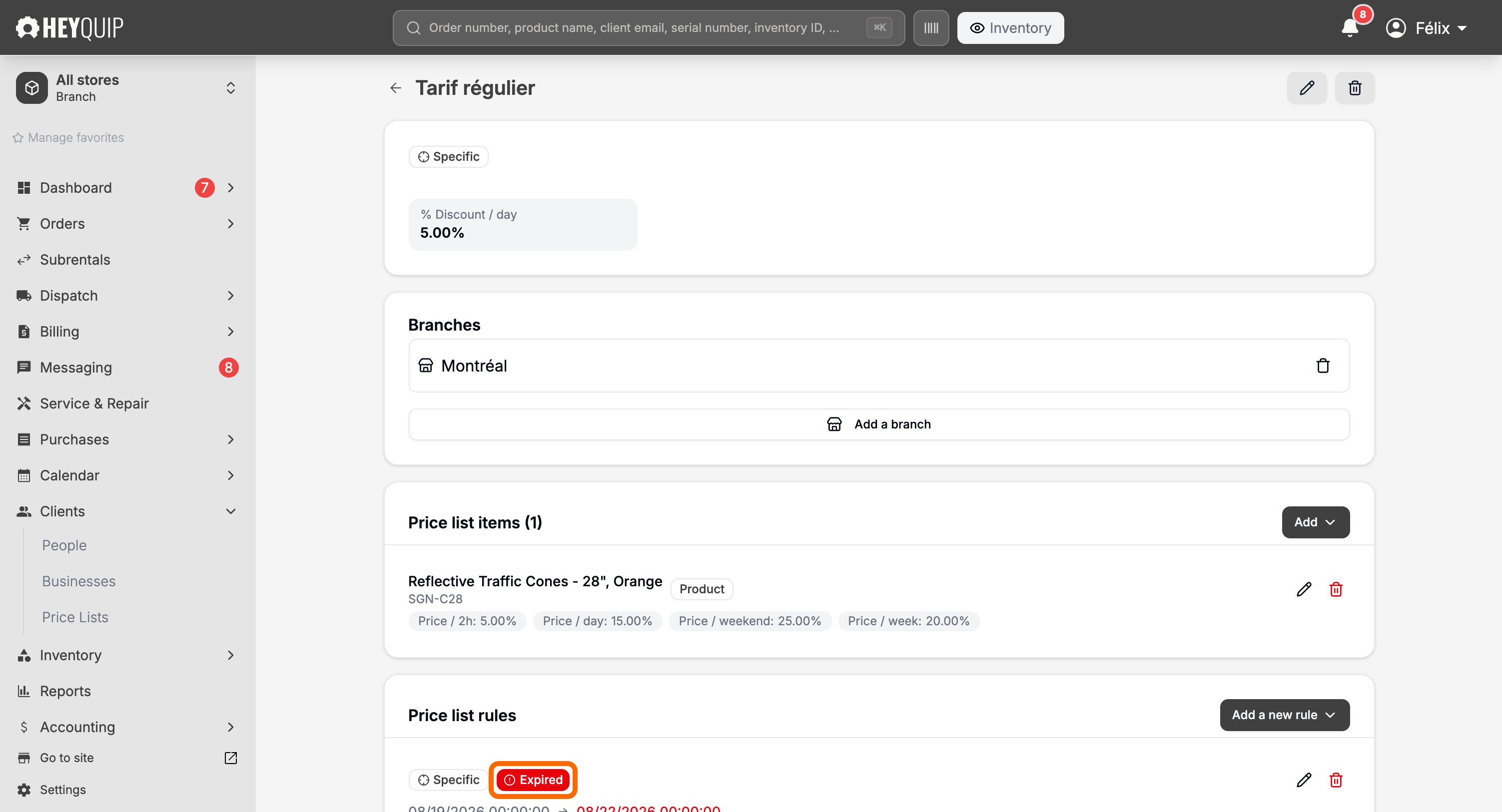The image size is (1502, 812).
Task: Click the barcode scanner icon
Action: [930, 28]
